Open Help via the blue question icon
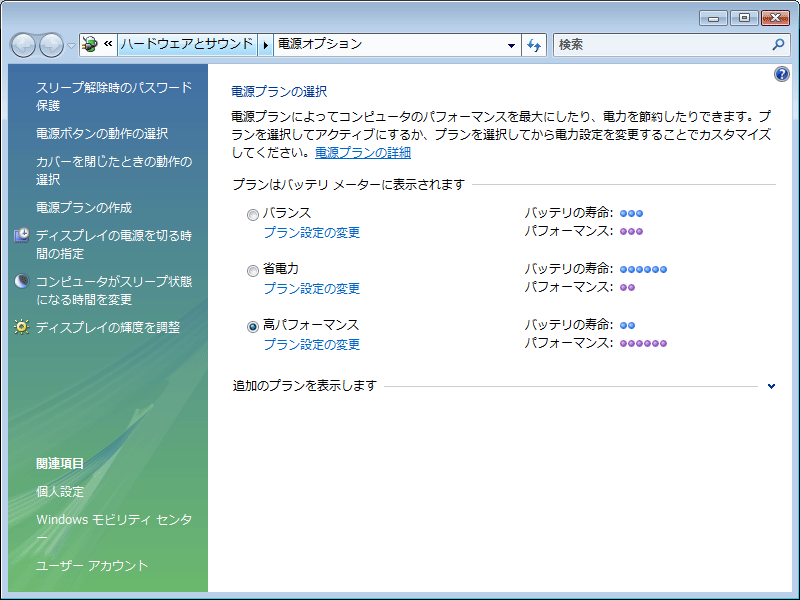The width and height of the screenshot is (800, 600). pos(782,74)
